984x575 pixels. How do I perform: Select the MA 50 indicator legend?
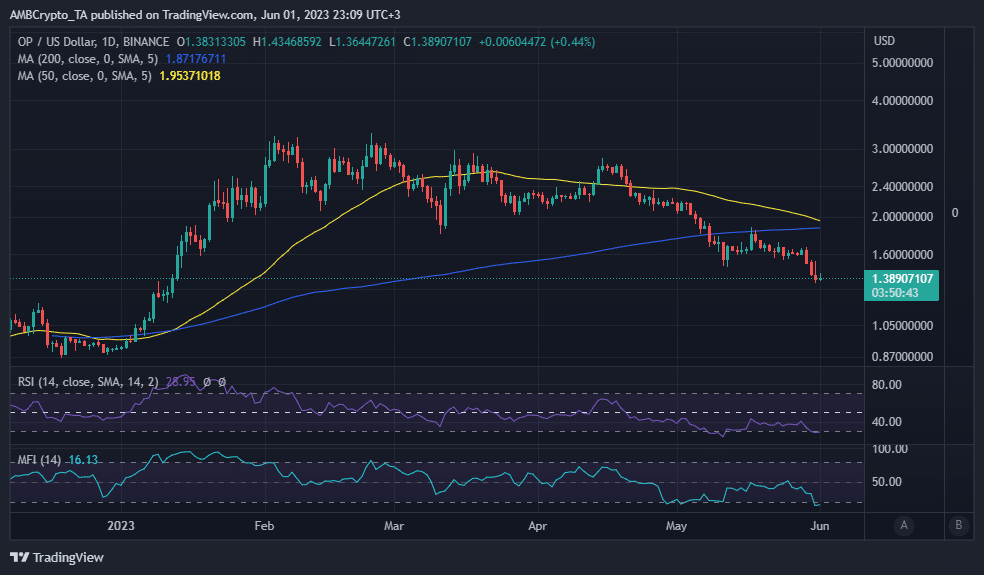(85, 76)
